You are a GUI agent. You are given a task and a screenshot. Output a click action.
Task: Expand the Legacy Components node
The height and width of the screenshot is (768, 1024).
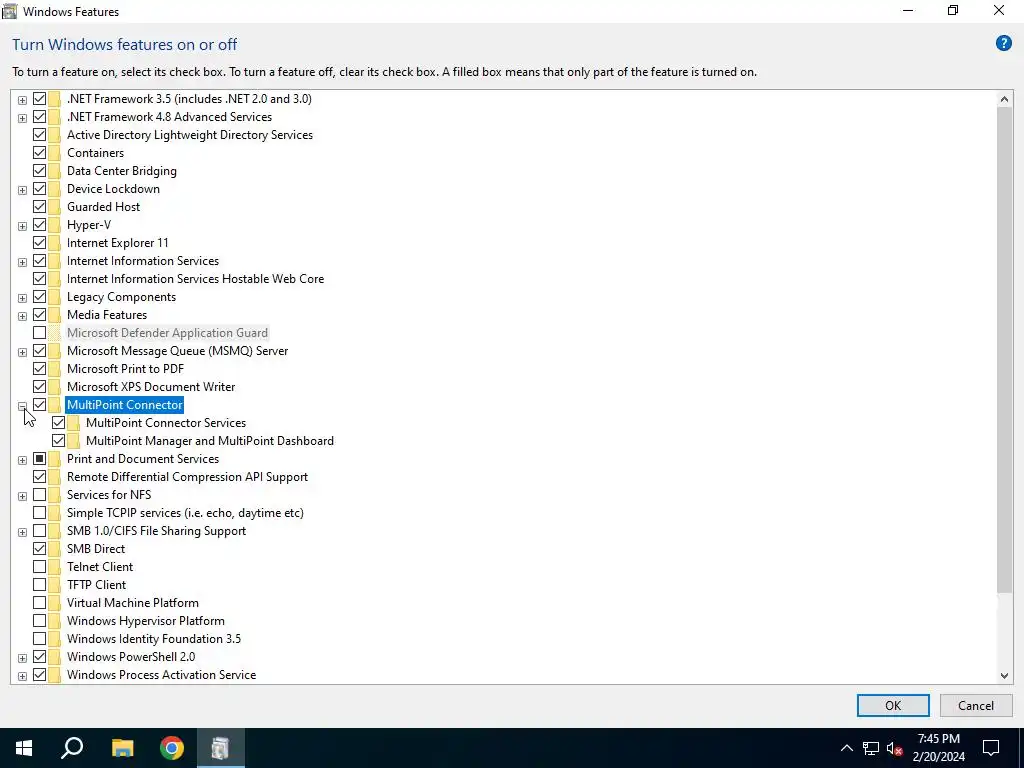click(x=22, y=298)
